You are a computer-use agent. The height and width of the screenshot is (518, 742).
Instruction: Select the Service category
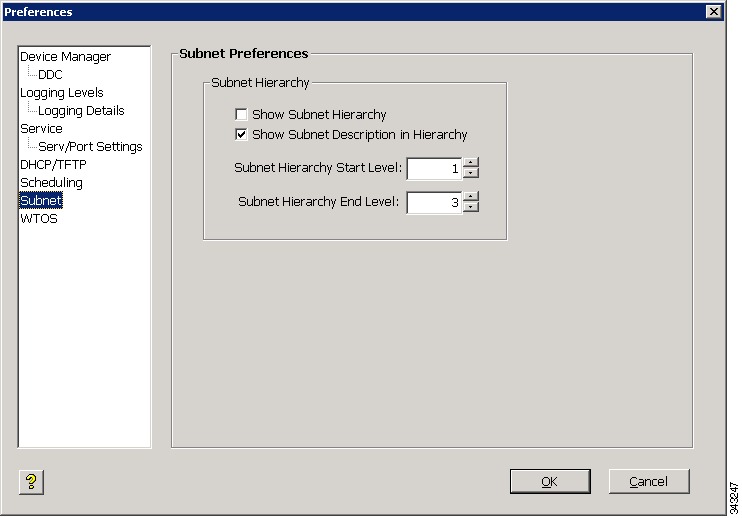point(41,129)
